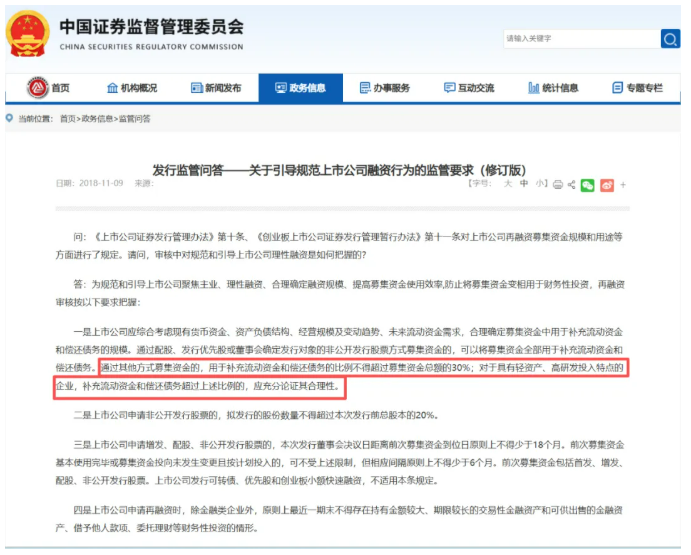The width and height of the screenshot is (691, 555).
Task: Open the 新闻发布 navigation tab
Action: coord(214,88)
